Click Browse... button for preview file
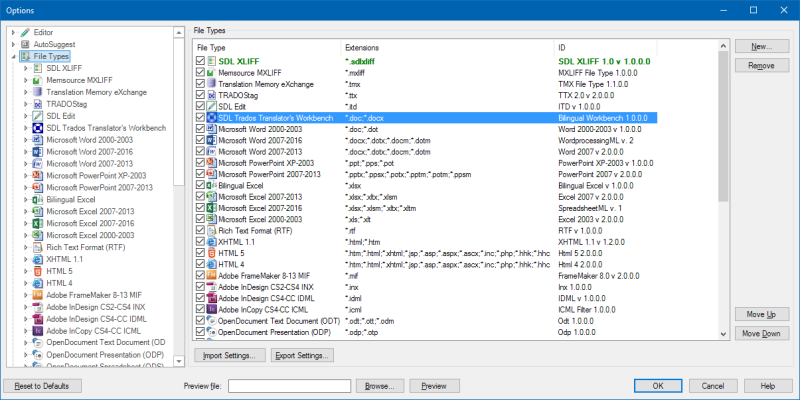800x400 pixels. [x=380, y=386]
